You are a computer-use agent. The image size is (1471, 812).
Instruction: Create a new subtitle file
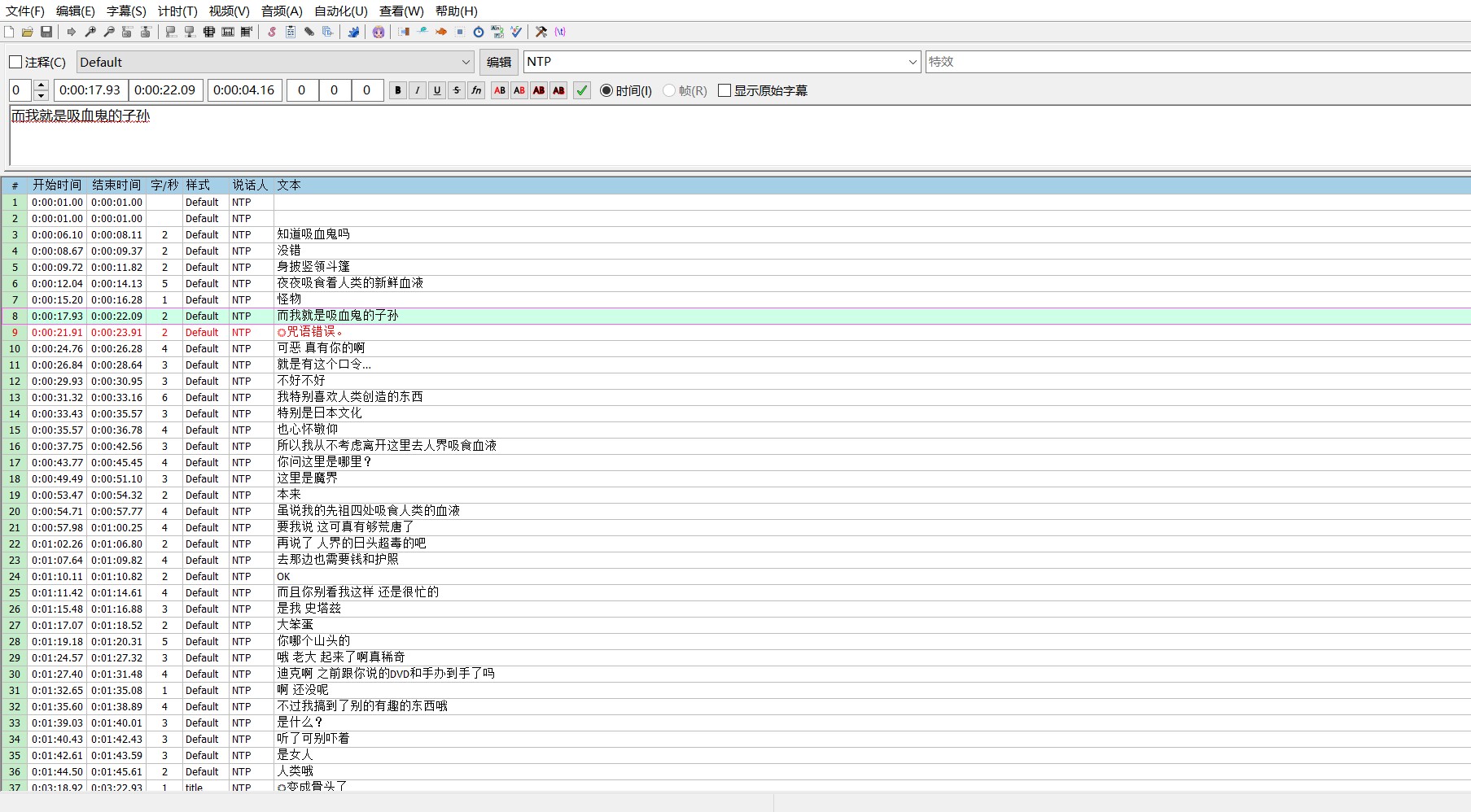9,32
